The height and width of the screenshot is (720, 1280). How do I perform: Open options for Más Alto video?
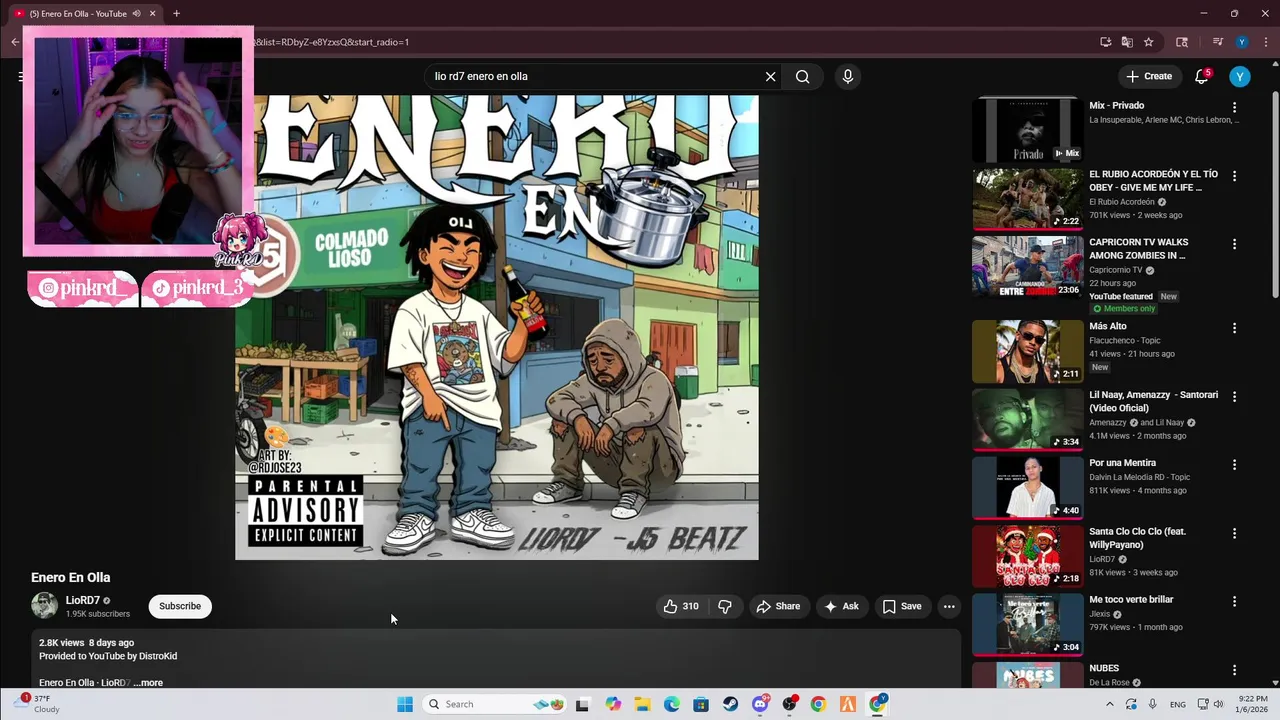(x=1234, y=327)
